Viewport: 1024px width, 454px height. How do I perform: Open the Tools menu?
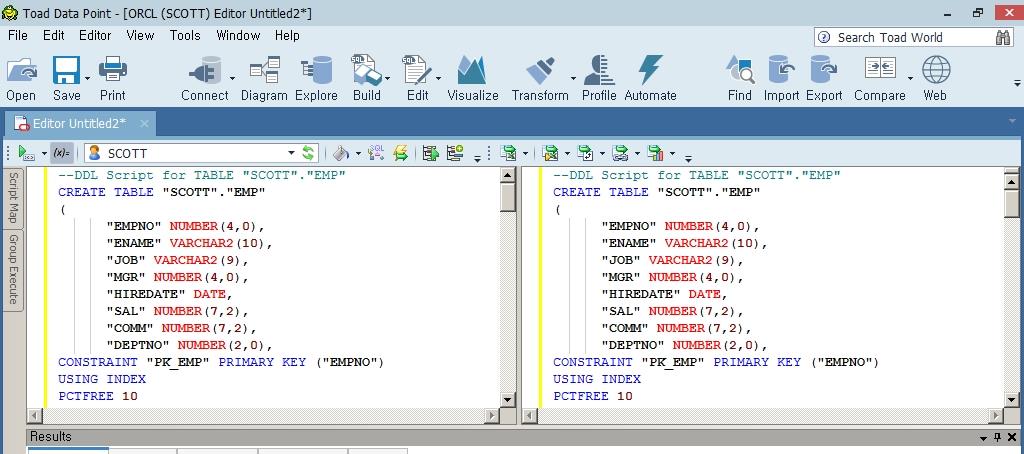(185, 35)
